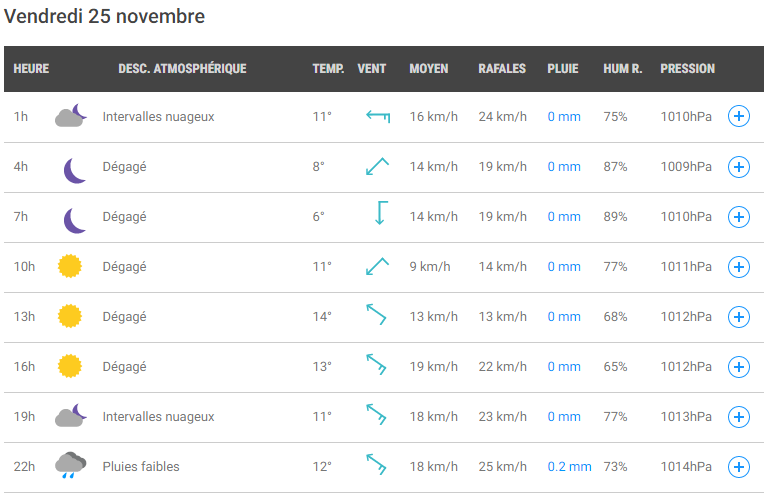779x500 pixels.
Task: Click the RAFALES column header
Action: [x=502, y=69]
